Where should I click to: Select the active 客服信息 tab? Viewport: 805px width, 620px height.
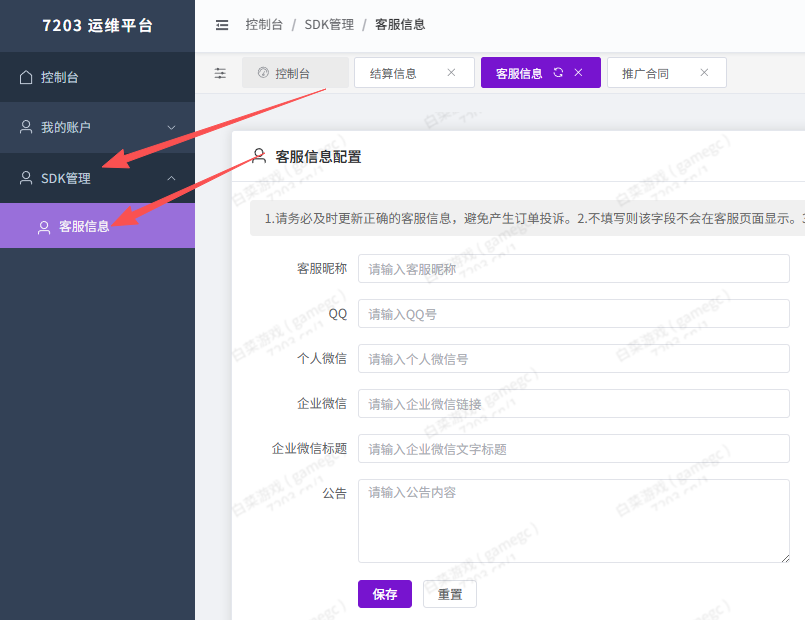[541, 73]
